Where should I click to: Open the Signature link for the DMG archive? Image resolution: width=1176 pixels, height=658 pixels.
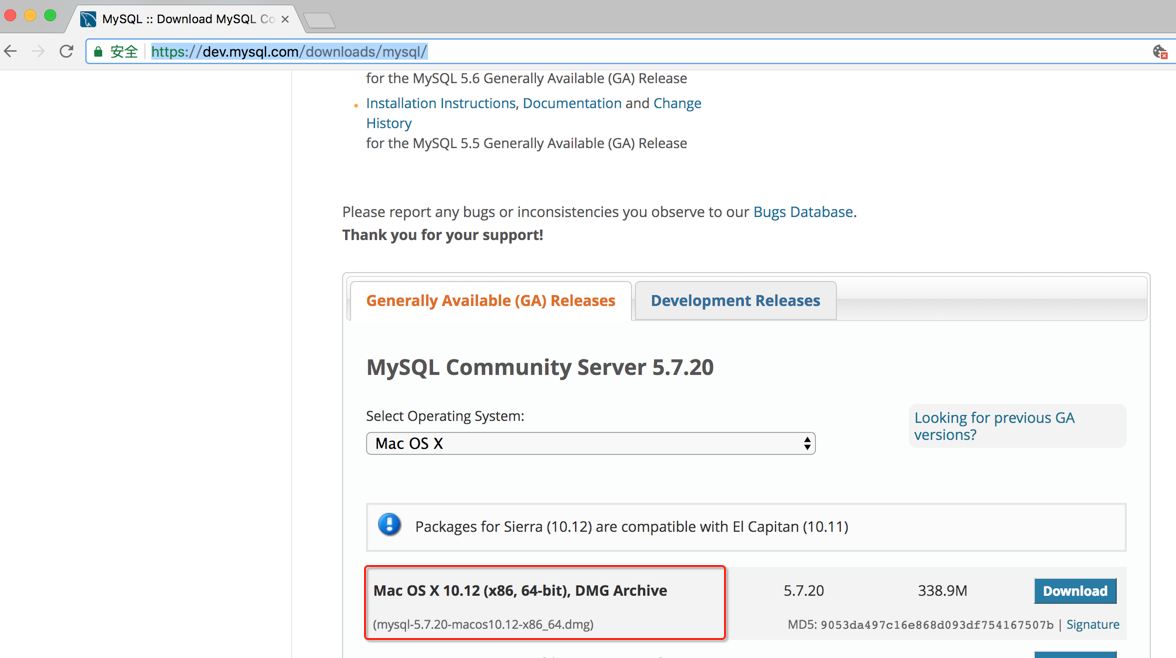[1093, 624]
